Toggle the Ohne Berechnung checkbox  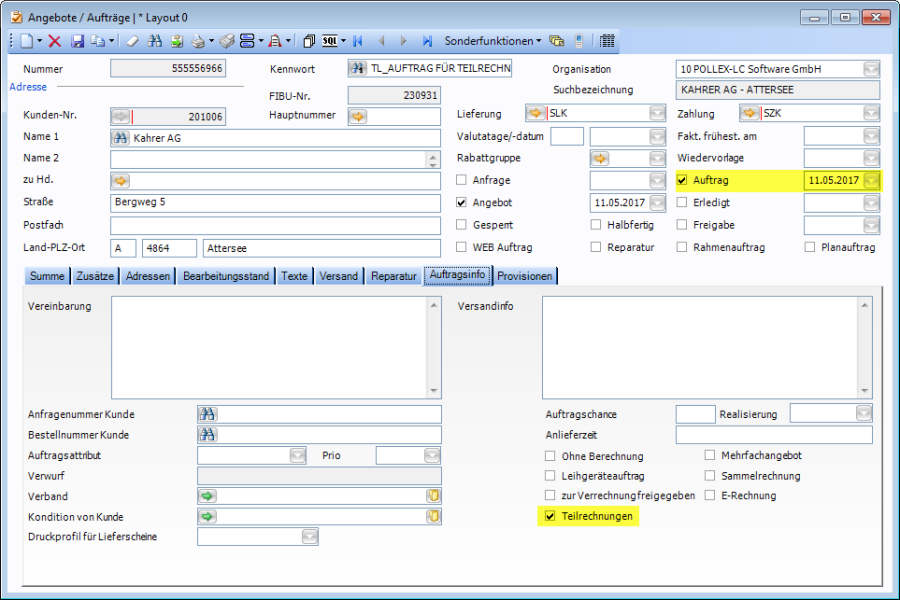click(550, 456)
